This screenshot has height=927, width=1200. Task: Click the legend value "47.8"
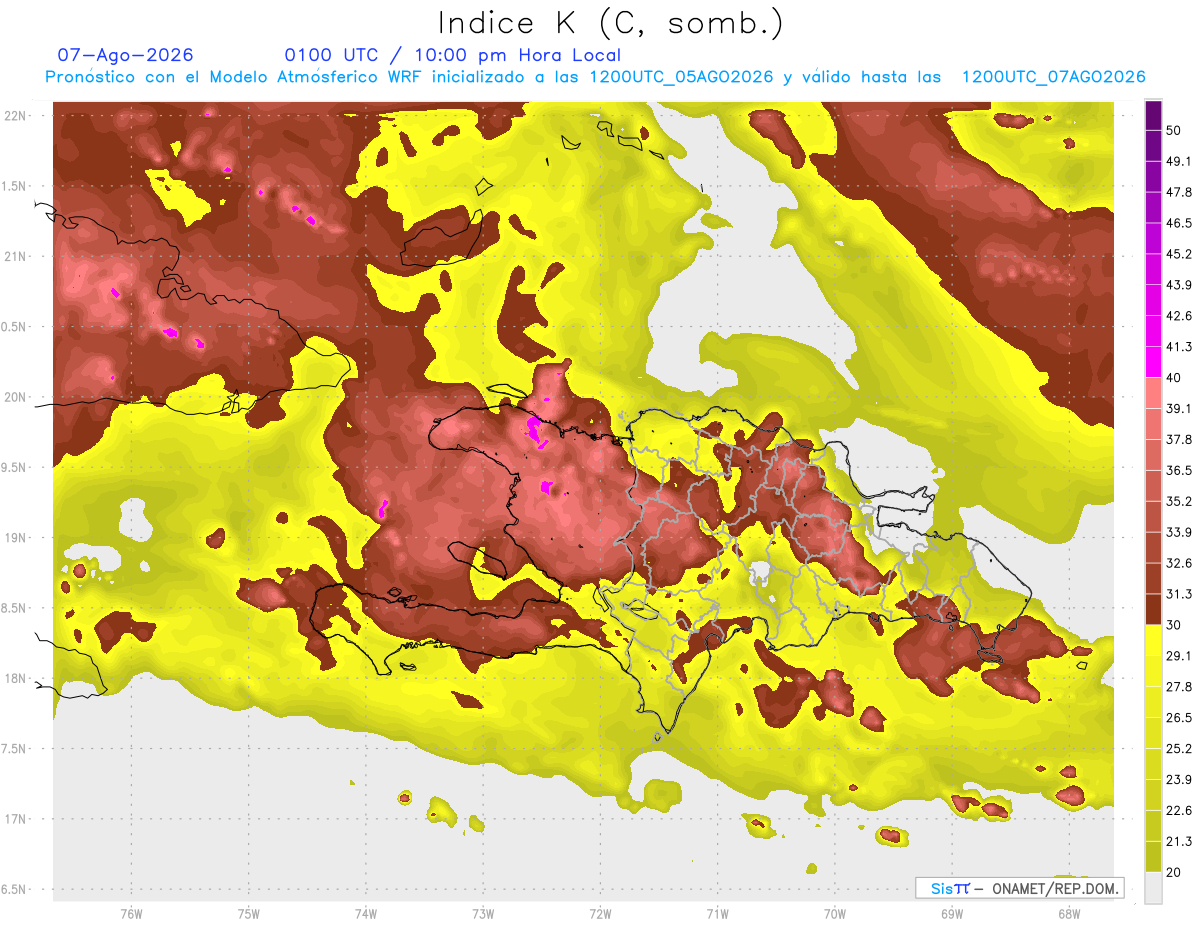click(1179, 192)
